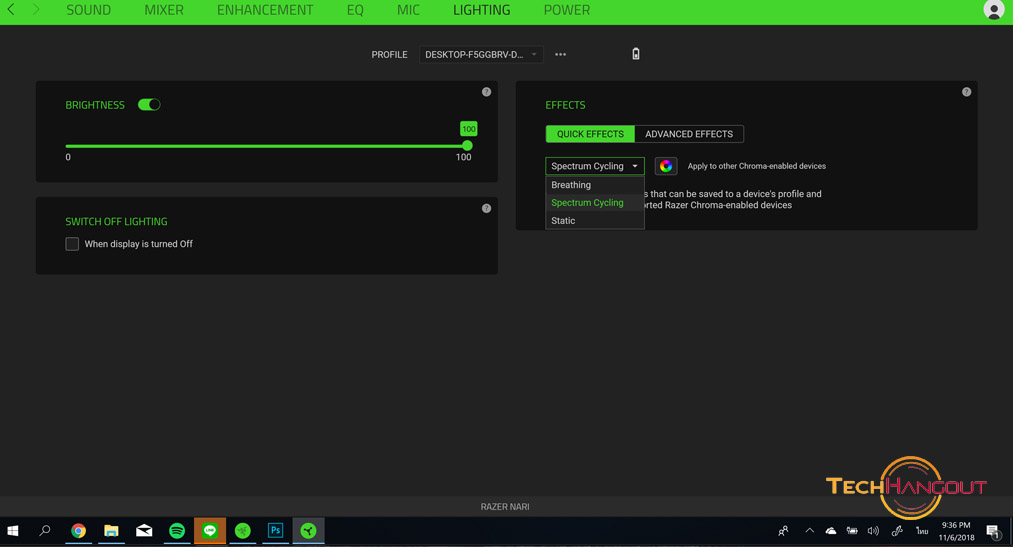This screenshot has height=547, width=1013.
Task: Choose Static from the effects list
Action: [x=594, y=221]
